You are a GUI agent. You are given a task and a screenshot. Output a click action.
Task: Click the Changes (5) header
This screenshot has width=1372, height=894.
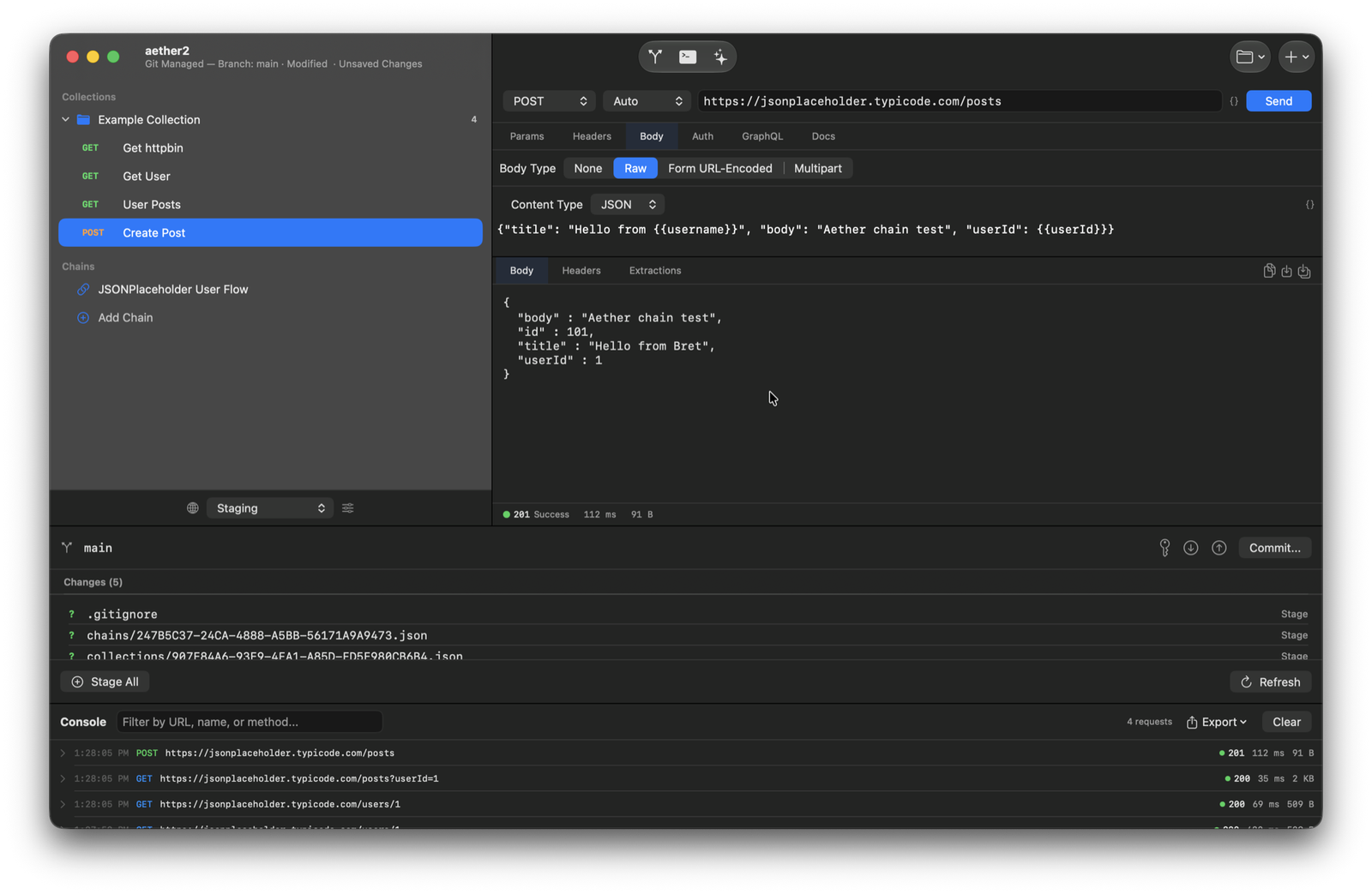(x=93, y=583)
